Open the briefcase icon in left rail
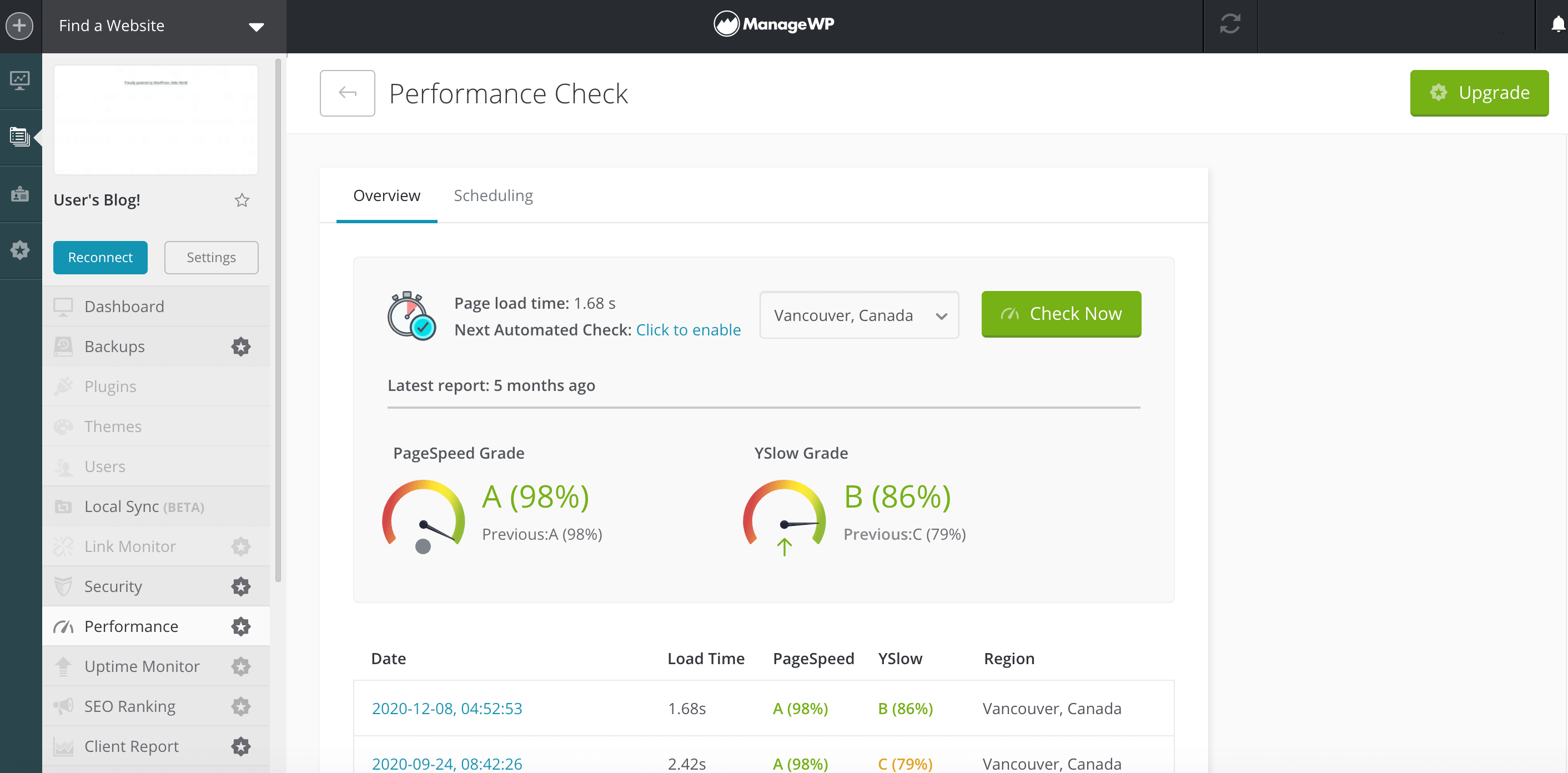The width and height of the screenshot is (1568, 773). [20, 194]
